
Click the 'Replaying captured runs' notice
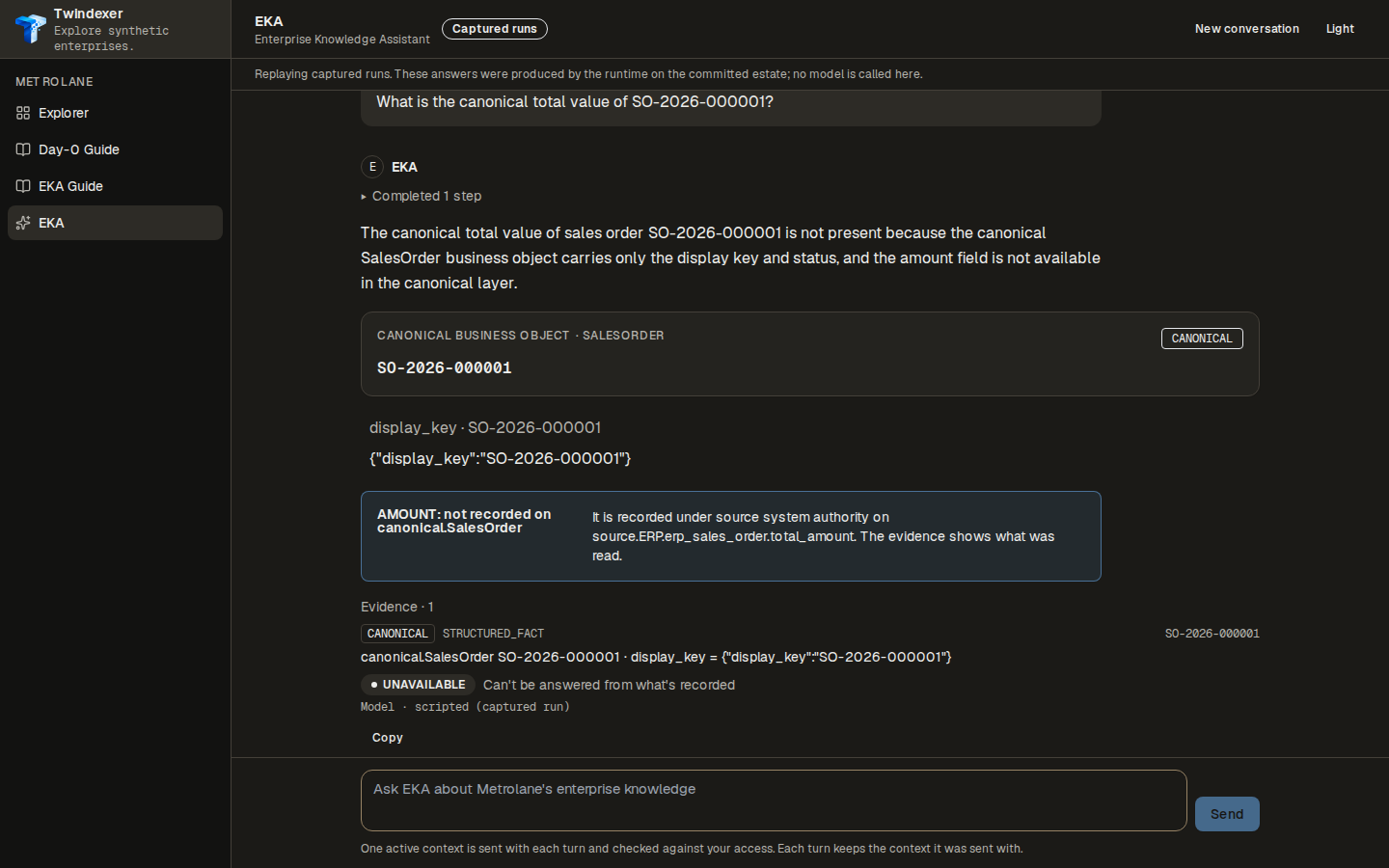coord(588,74)
